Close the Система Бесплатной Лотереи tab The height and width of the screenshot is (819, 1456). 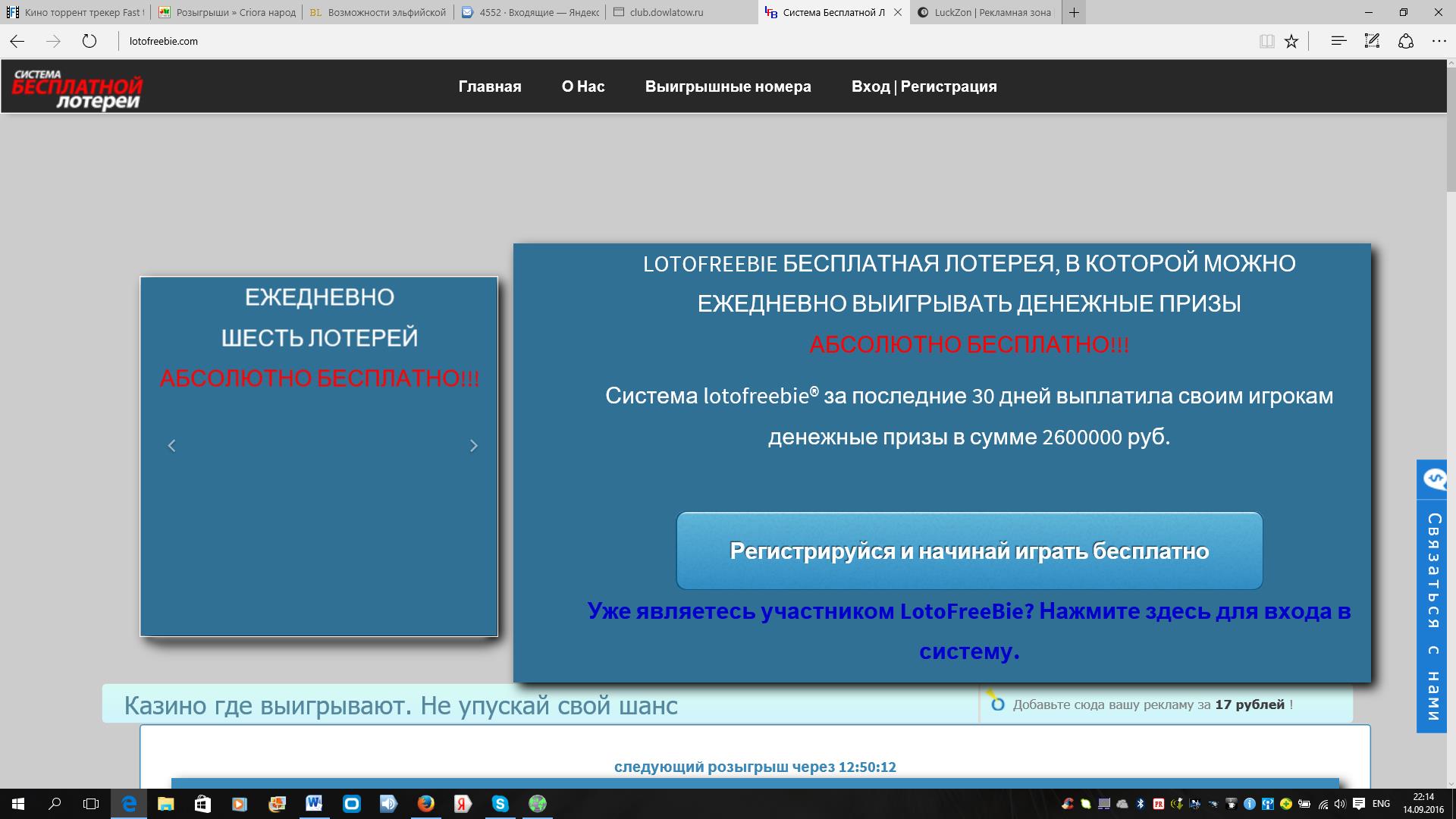click(x=898, y=12)
